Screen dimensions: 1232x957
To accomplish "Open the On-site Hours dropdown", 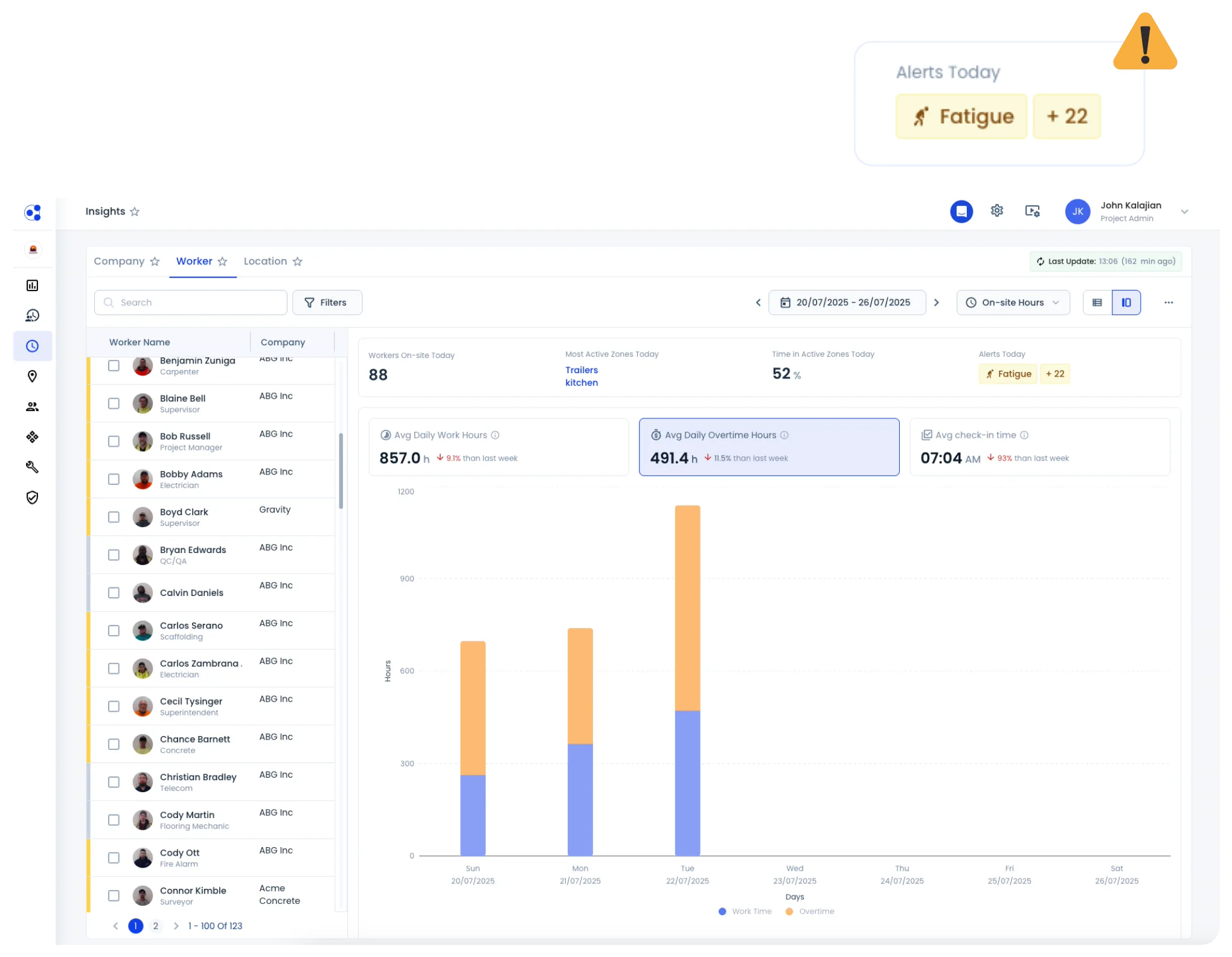I will (x=1013, y=302).
